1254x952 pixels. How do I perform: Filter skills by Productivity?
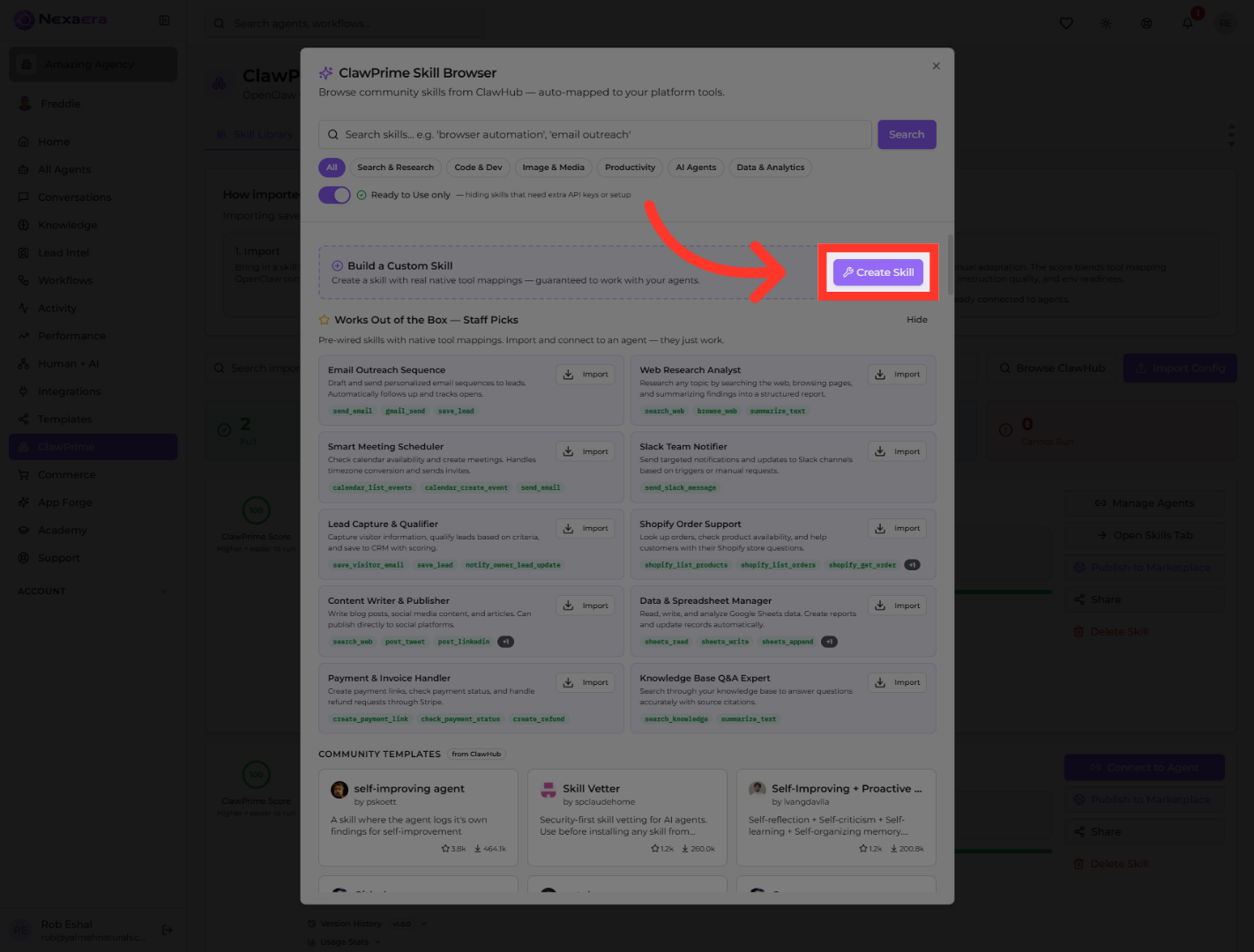[630, 167]
